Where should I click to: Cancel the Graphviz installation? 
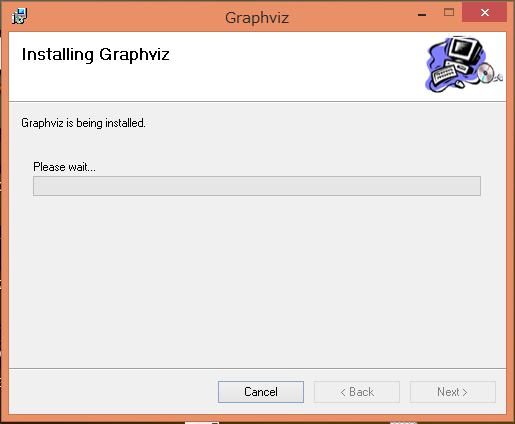pos(261,392)
